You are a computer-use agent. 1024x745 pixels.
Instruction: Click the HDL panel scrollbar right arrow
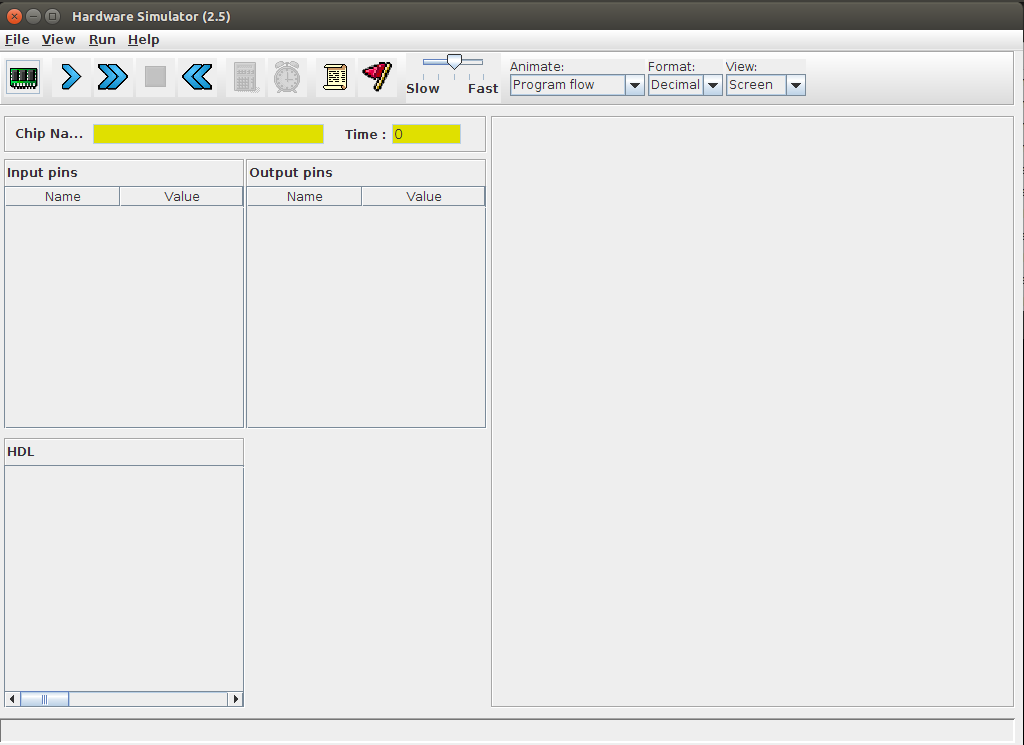click(236, 699)
